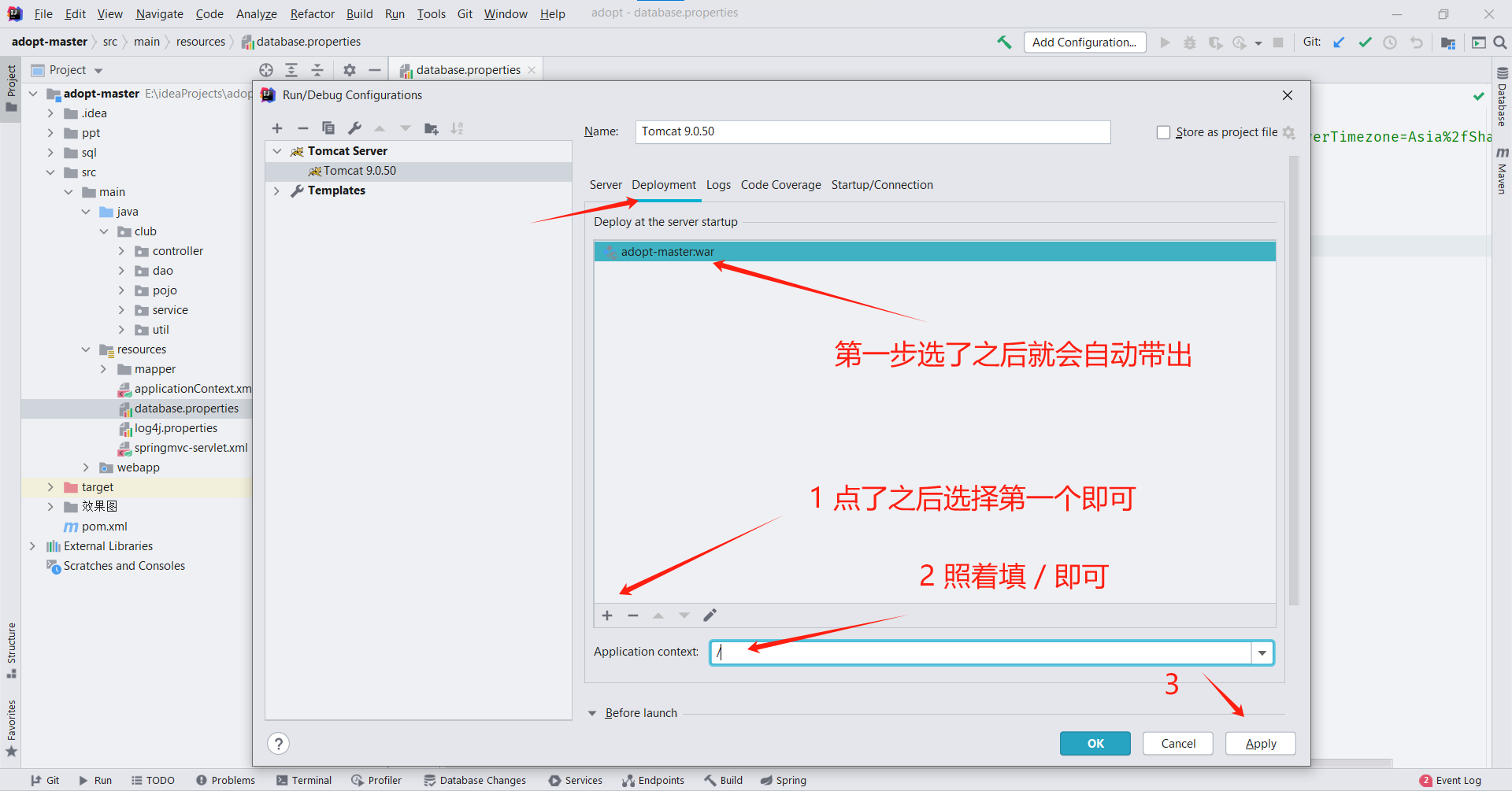Collapse the Before launch section
The height and width of the screenshot is (791, 1512).
[x=592, y=713]
